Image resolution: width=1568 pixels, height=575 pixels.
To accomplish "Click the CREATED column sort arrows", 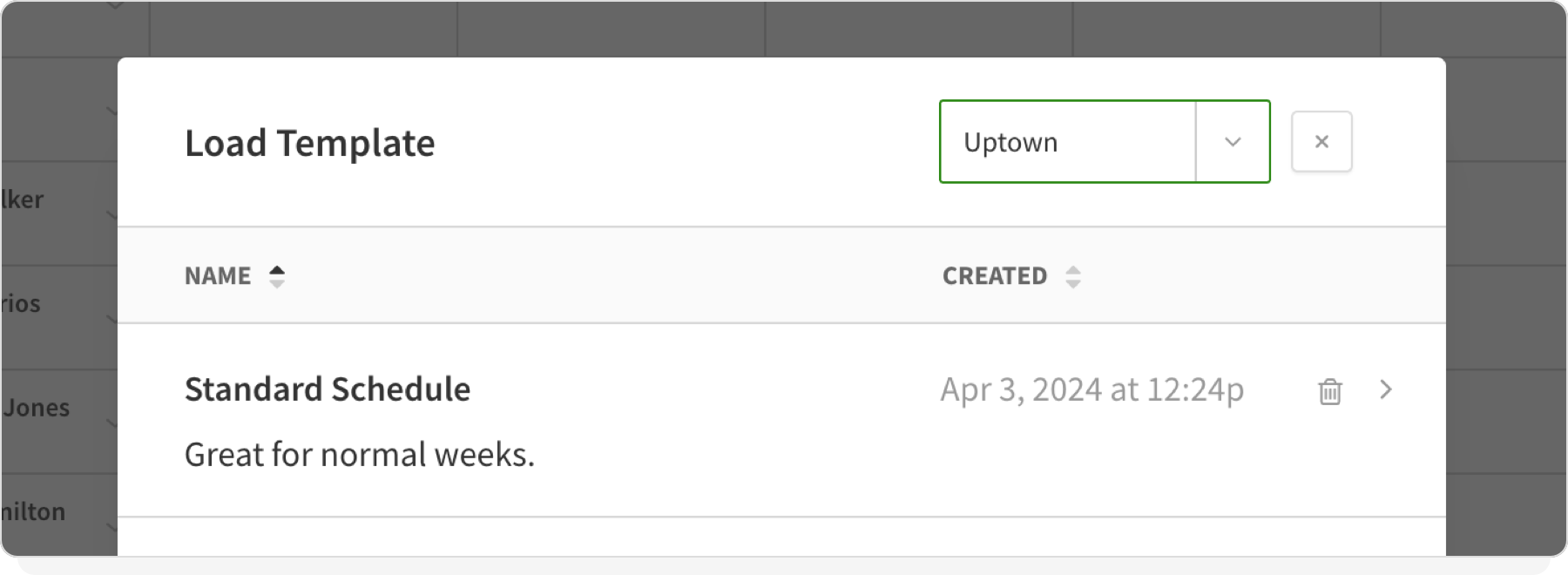I will point(1073,276).
